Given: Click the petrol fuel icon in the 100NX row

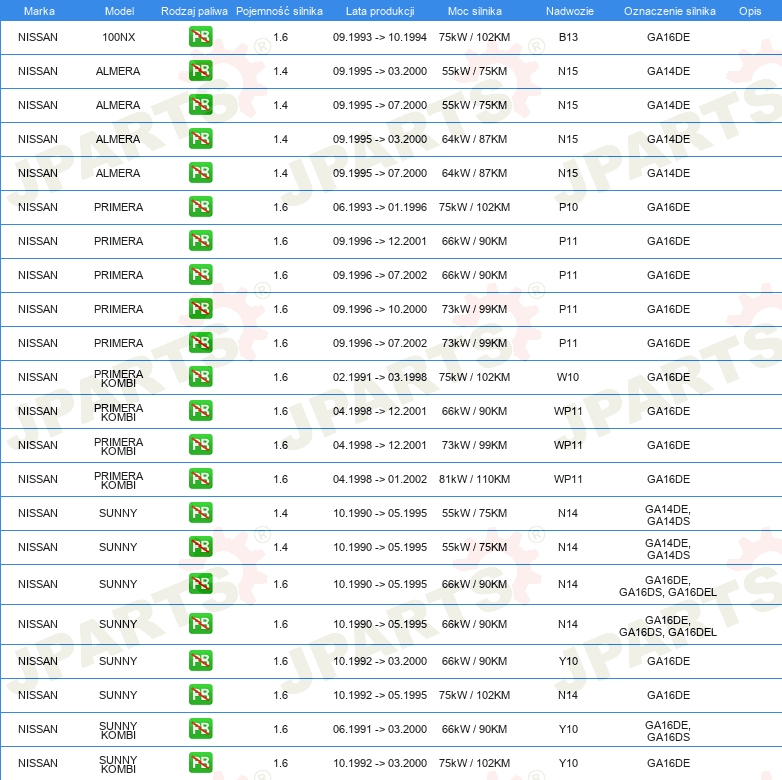Looking at the screenshot, I should pyautogui.click(x=200, y=36).
